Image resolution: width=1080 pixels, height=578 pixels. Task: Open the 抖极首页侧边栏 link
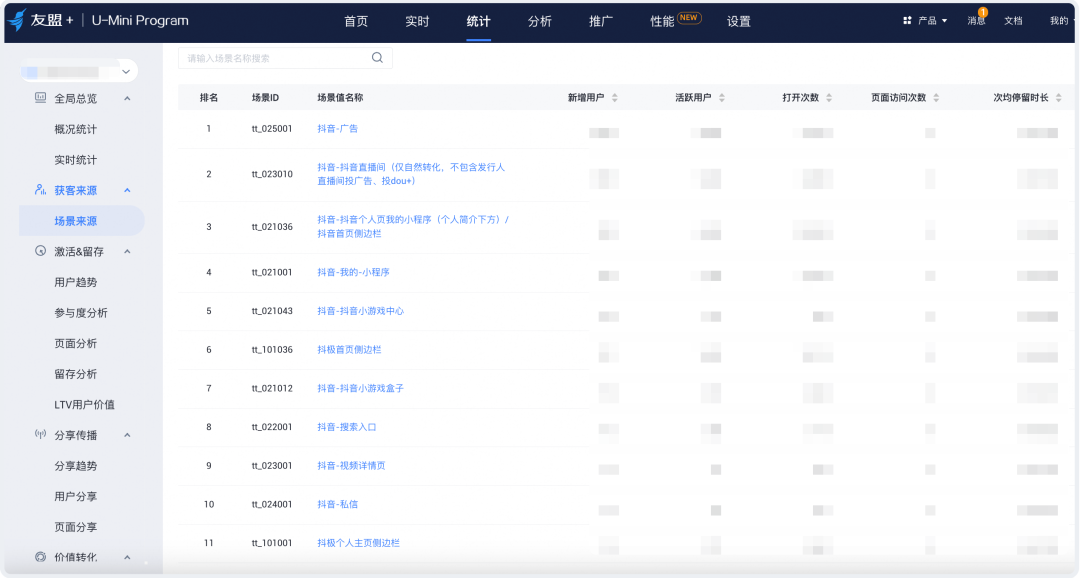(349, 349)
